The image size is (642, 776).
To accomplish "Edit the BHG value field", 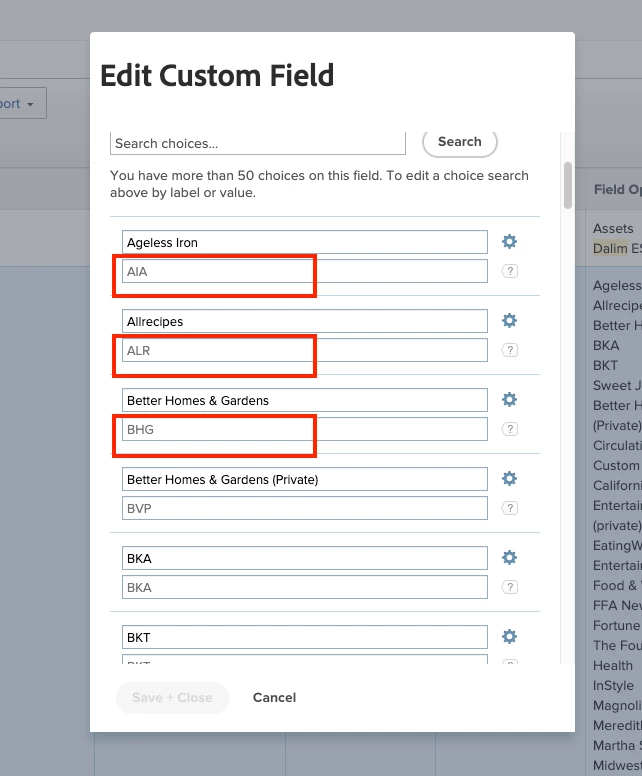I will [305, 429].
